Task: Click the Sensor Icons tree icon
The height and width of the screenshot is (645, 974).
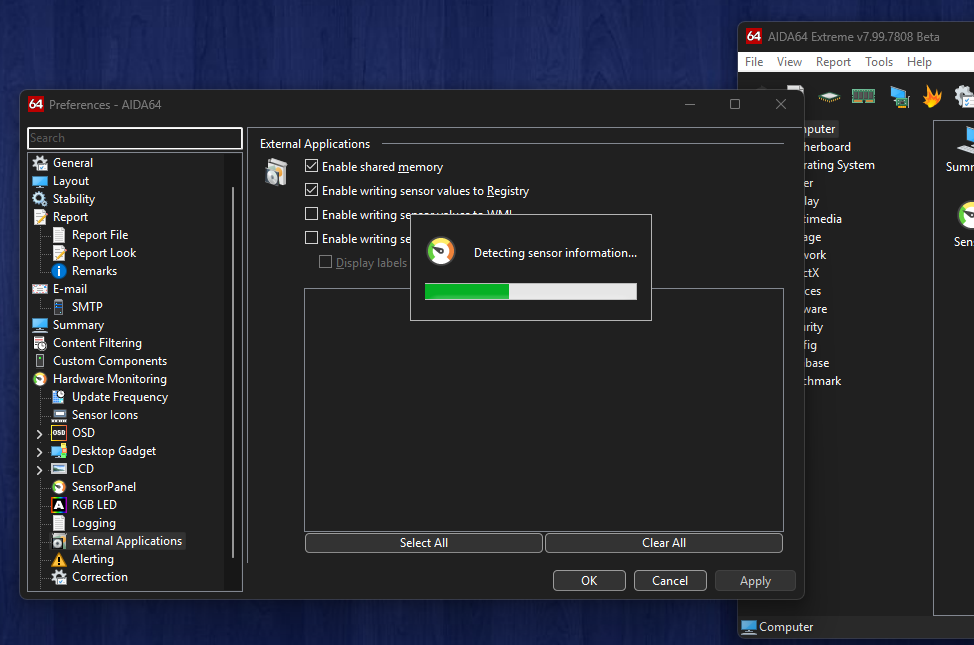Action: tap(59, 415)
